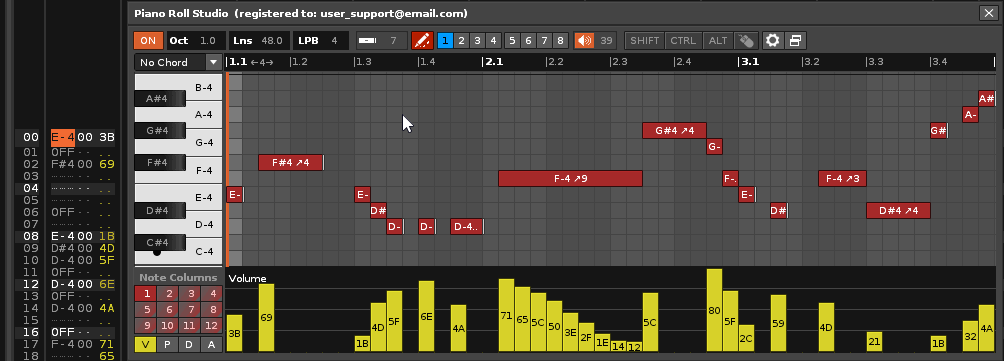Select highlighted E-4 cell on pattern row 00
This screenshot has width=1004, height=361.
tap(63, 137)
